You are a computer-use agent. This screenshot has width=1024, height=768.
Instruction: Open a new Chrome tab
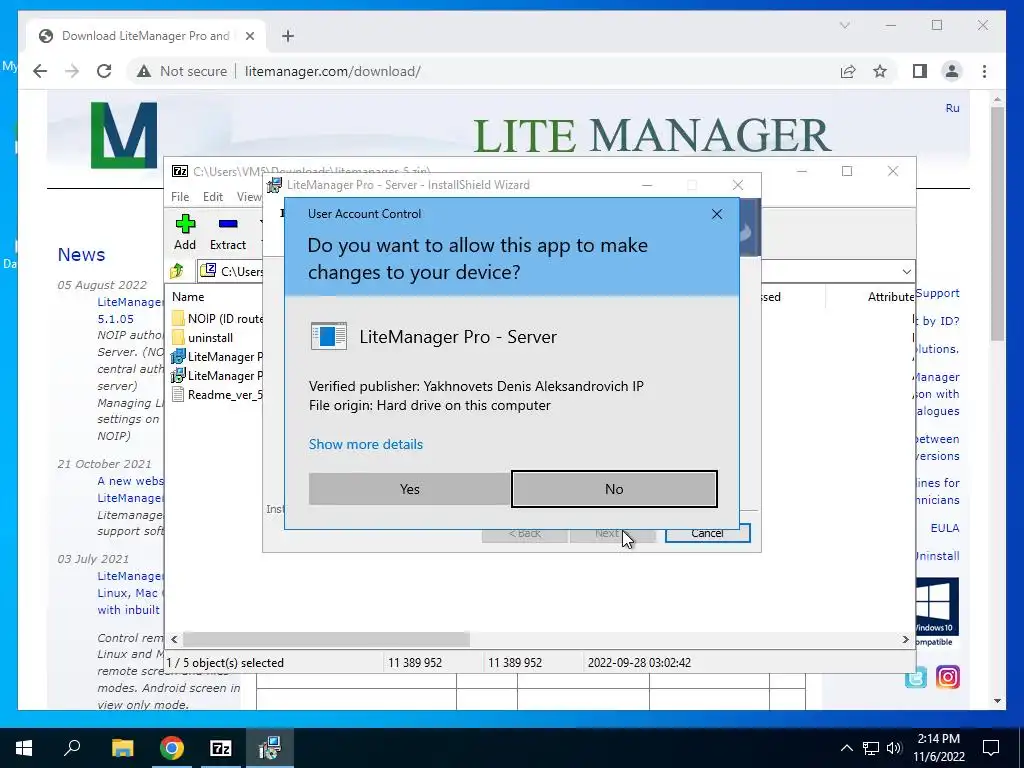(x=288, y=36)
